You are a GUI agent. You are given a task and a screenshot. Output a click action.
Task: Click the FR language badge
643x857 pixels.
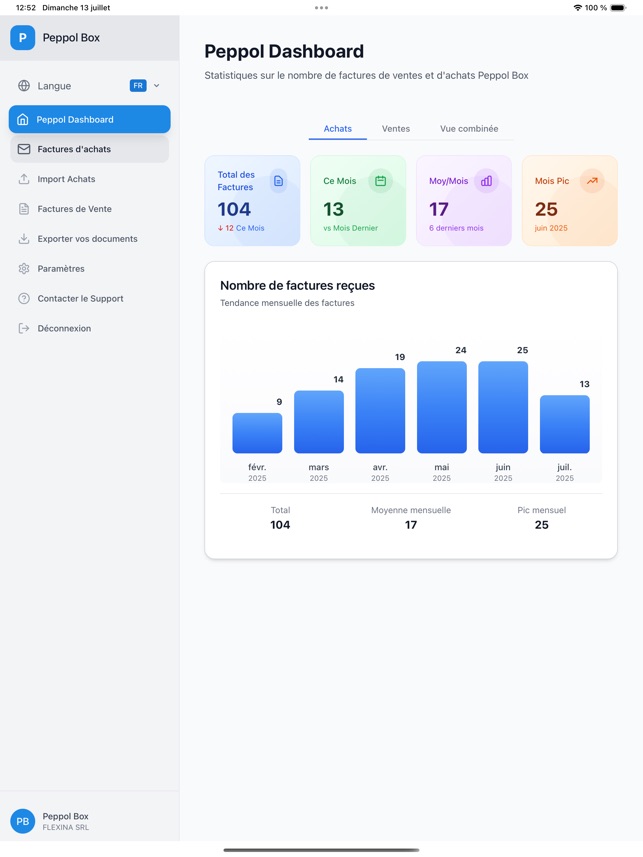(x=138, y=86)
